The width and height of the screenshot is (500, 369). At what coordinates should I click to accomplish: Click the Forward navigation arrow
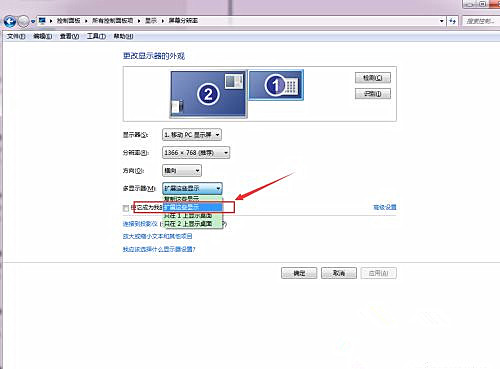23,21
